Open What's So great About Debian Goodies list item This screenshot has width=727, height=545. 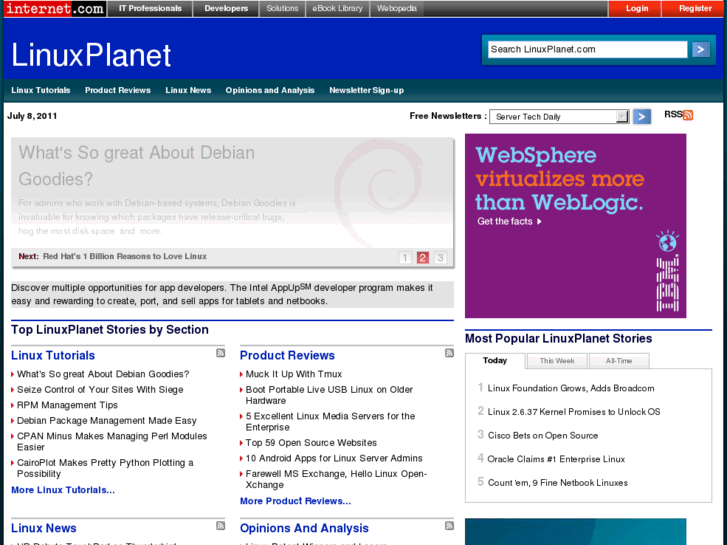coord(103,374)
